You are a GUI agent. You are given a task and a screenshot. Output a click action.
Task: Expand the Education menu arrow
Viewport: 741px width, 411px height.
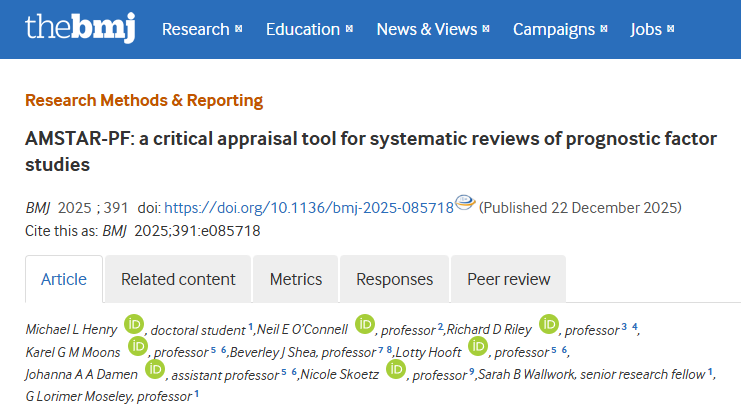click(x=349, y=29)
